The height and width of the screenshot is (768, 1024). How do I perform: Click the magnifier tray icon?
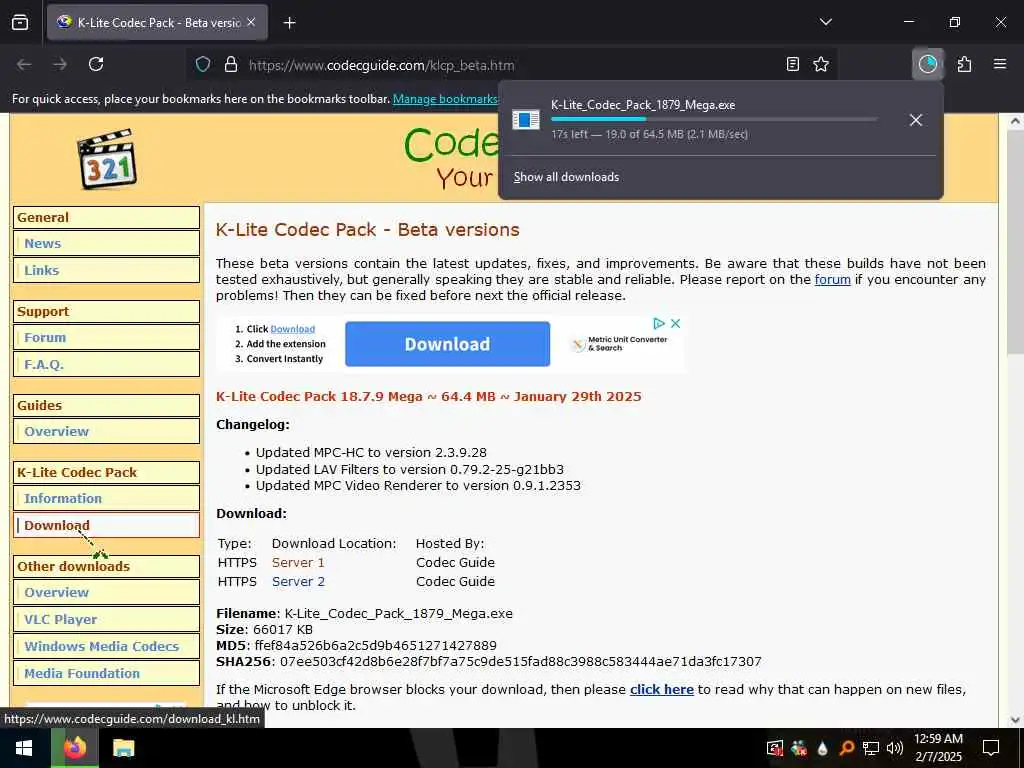point(846,748)
